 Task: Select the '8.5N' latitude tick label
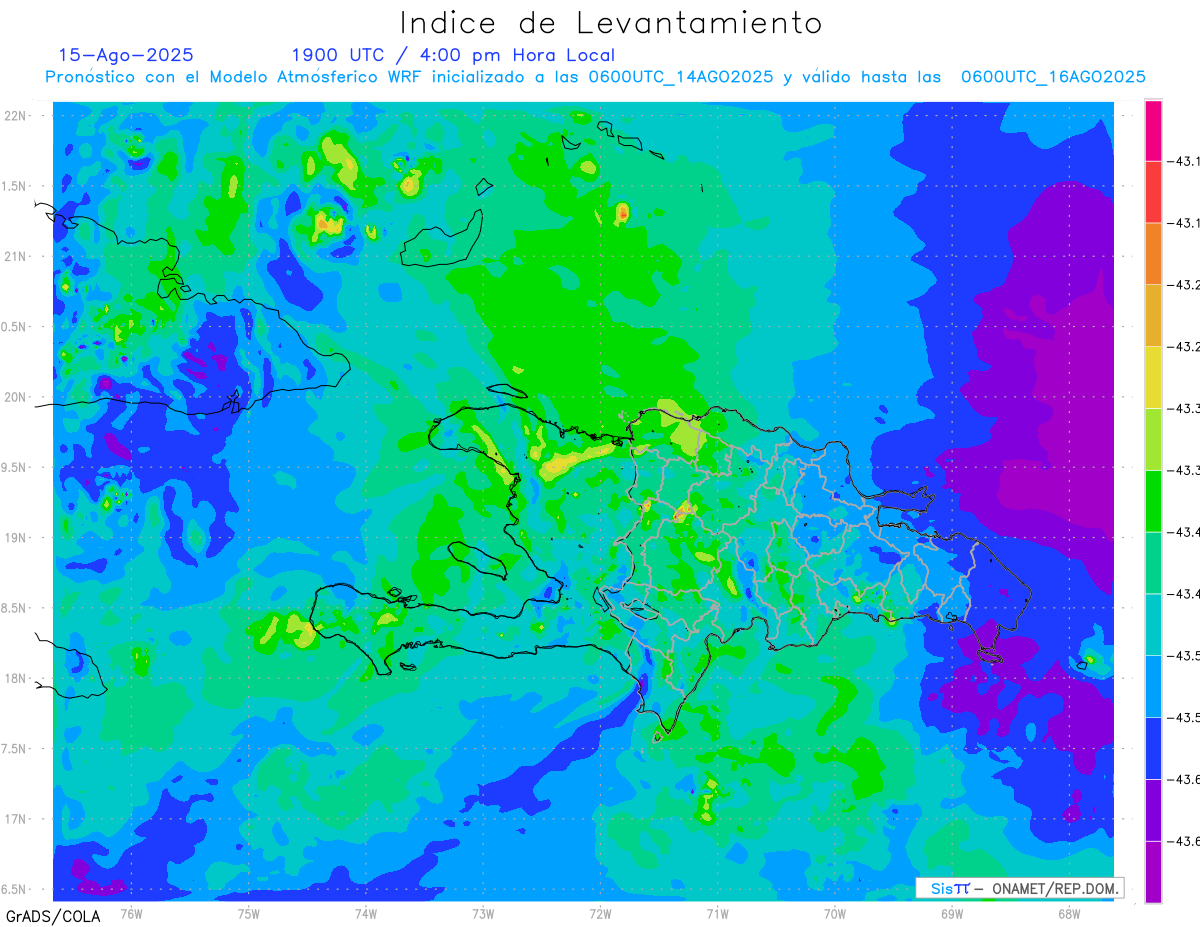point(15,608)
